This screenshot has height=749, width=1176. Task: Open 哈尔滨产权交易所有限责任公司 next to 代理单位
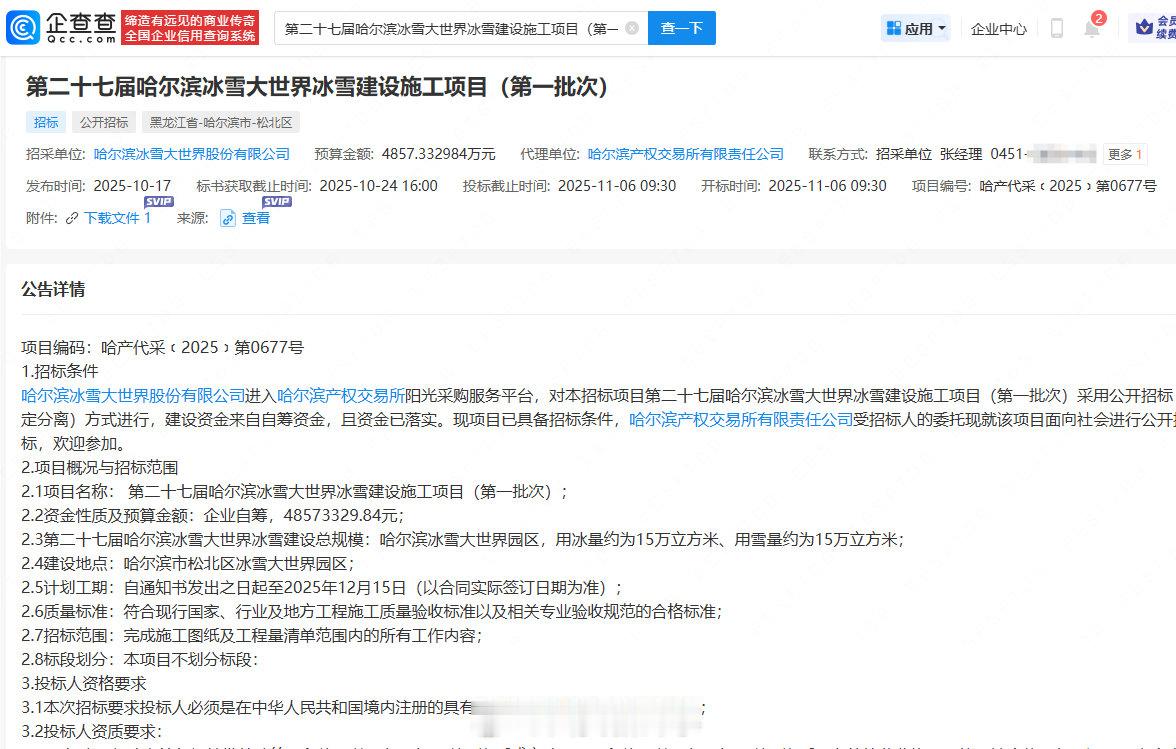coord(686,154)
